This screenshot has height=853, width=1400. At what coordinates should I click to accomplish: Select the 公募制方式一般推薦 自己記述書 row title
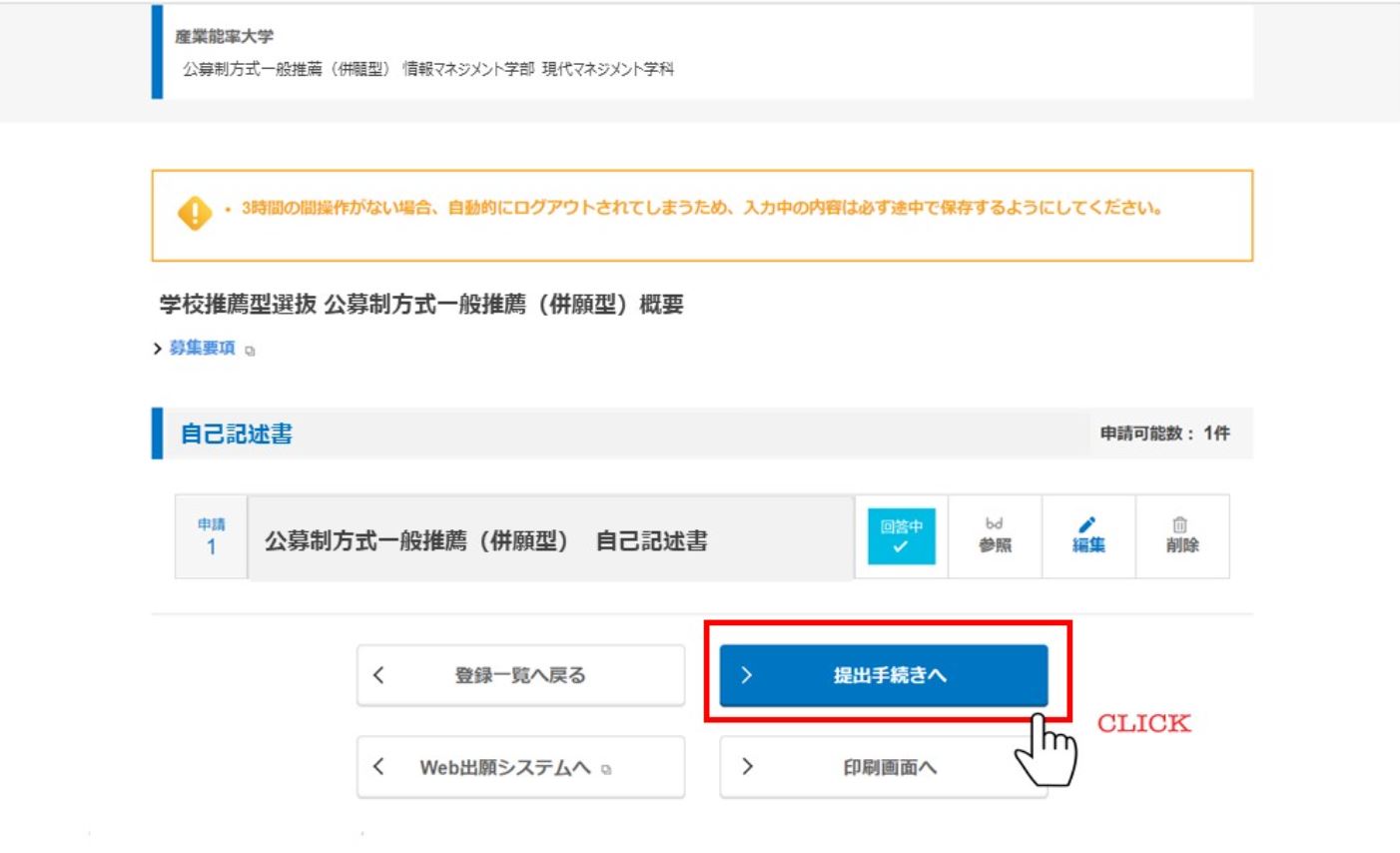coord(485,540)
